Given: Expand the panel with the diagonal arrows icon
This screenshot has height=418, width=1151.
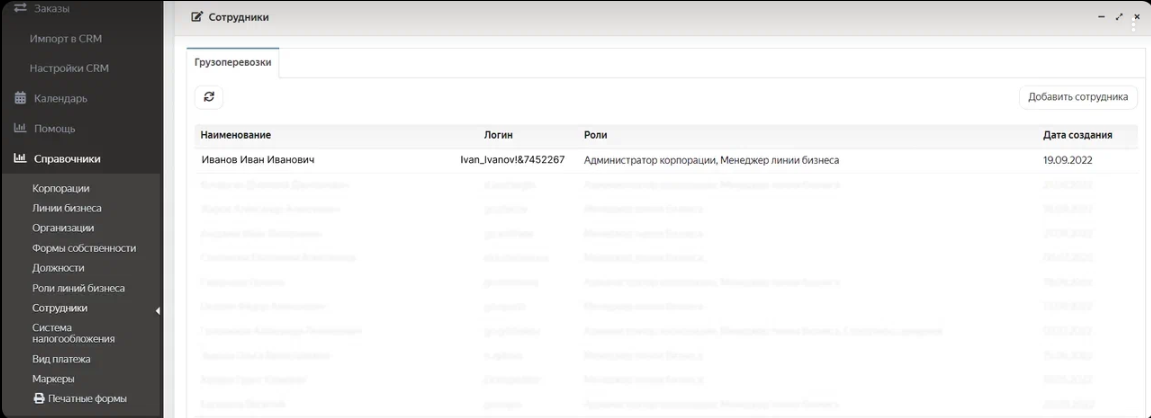Looking at the screenshot, I should click(1119, 17).
